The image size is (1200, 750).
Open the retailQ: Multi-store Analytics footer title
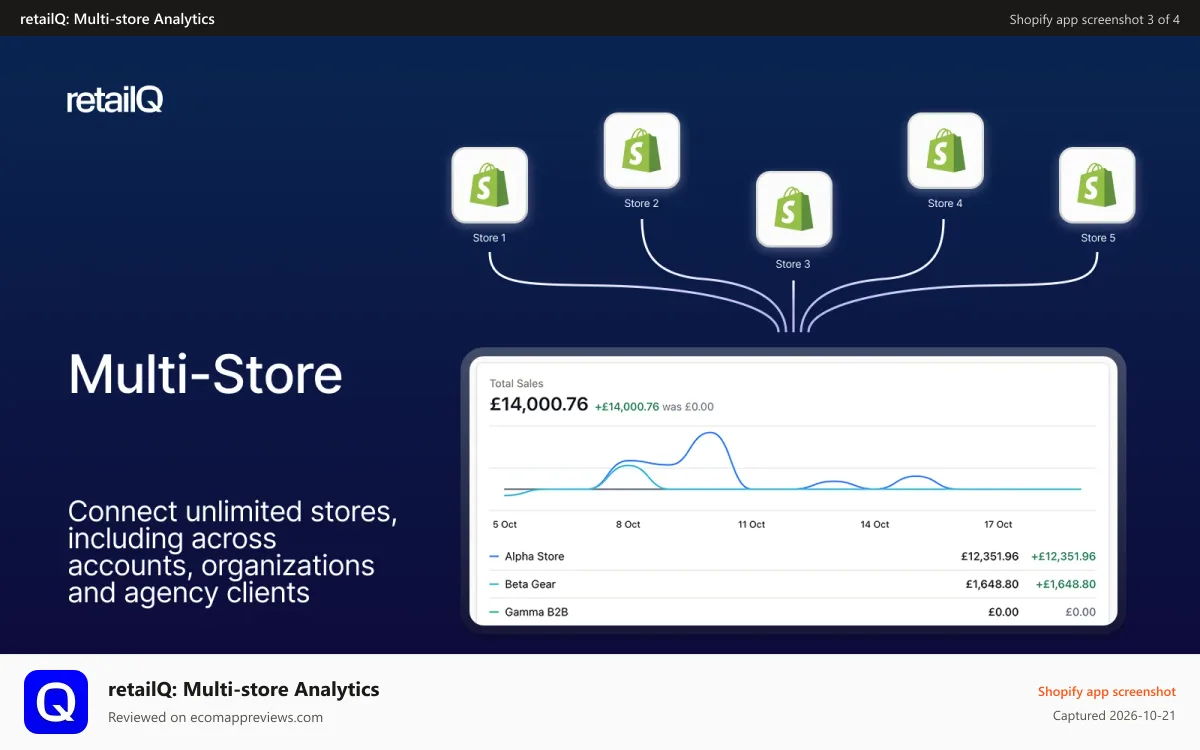244,689
